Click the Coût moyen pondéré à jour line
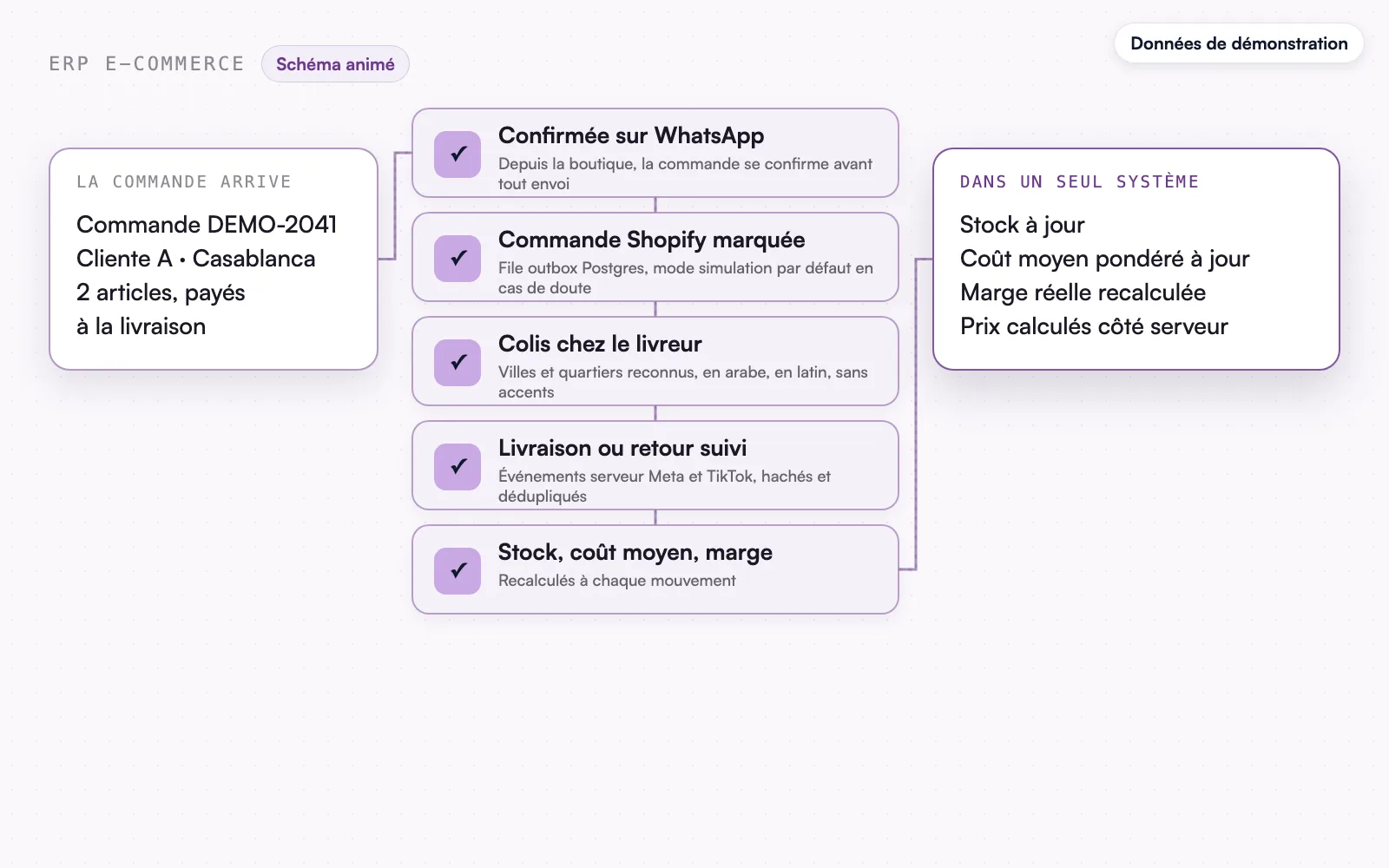1389x868 pixels. (1105, 259)
